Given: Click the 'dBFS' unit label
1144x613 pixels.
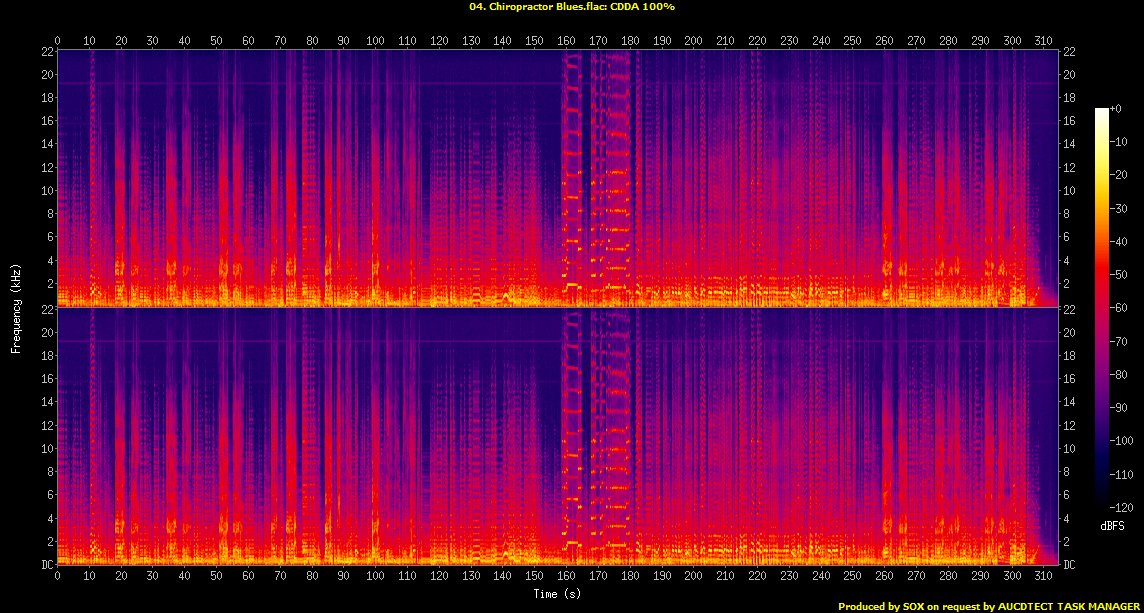Looking at the screenshot, I should [x=1111, y=524].
